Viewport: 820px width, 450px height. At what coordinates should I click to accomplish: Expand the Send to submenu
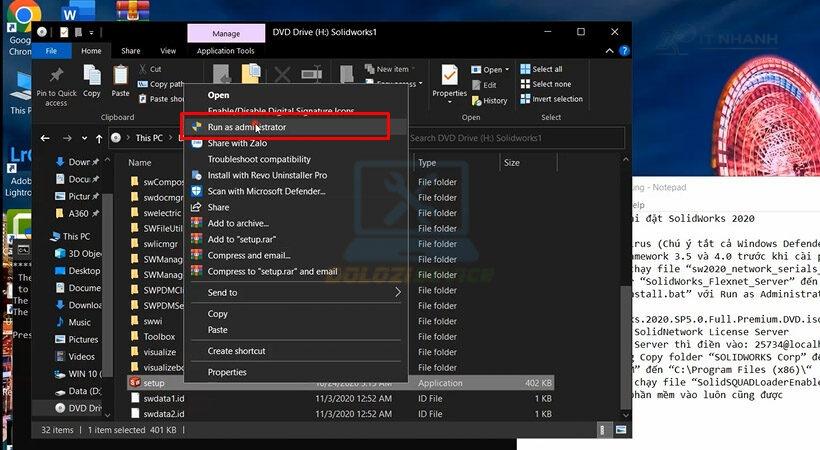tap(396, 292)
